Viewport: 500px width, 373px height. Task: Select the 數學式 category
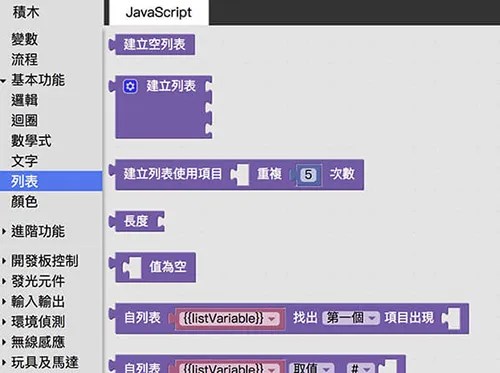[x=31, y=141]
